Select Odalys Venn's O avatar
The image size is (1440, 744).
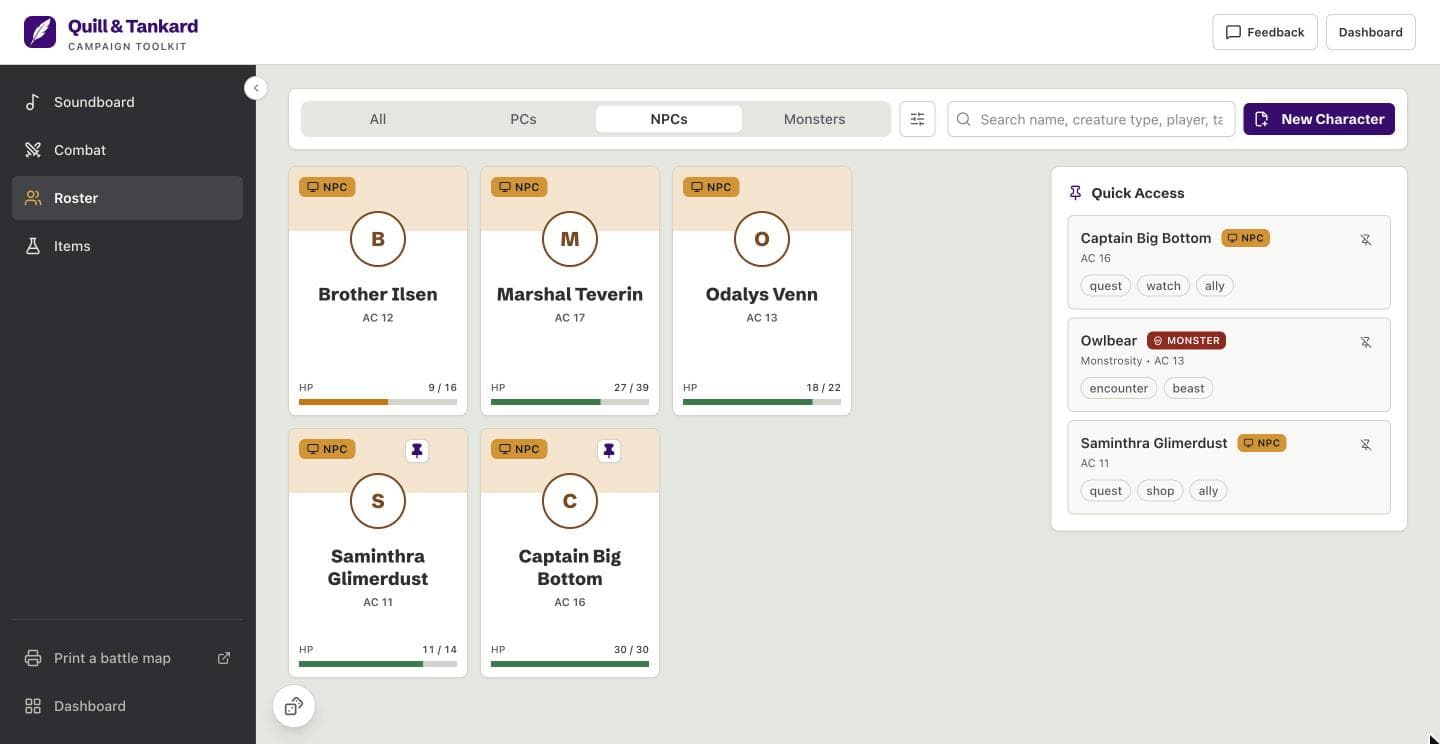(762, 239)
